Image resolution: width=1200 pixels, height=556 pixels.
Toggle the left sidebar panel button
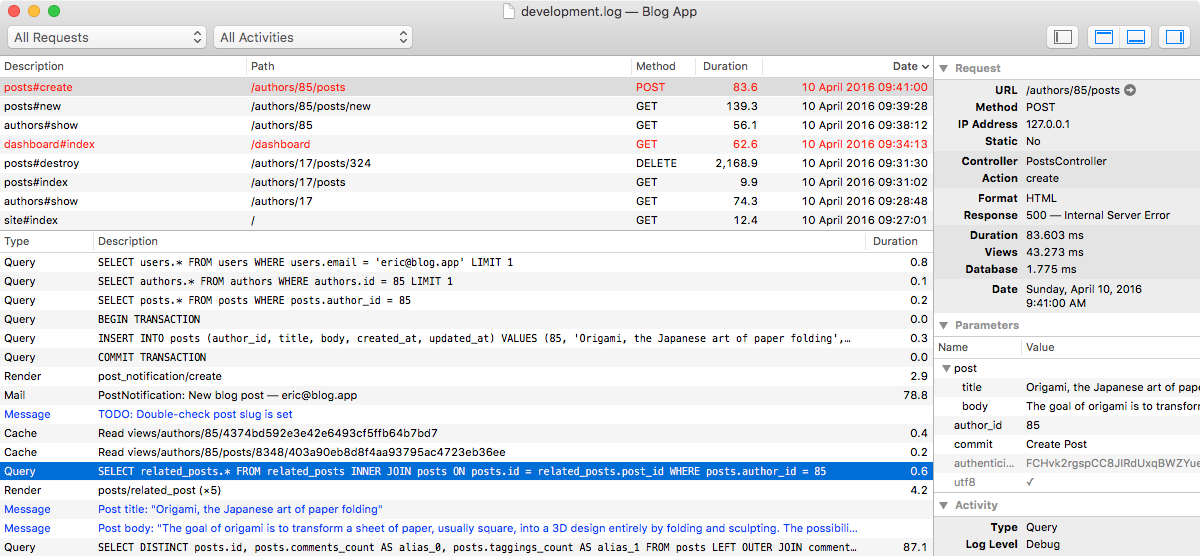1063,37
